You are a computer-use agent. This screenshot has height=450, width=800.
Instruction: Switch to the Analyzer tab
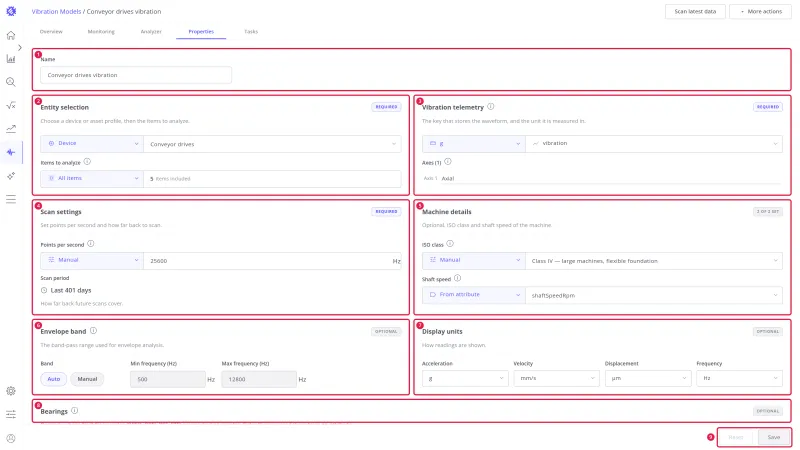pos(151,32)
